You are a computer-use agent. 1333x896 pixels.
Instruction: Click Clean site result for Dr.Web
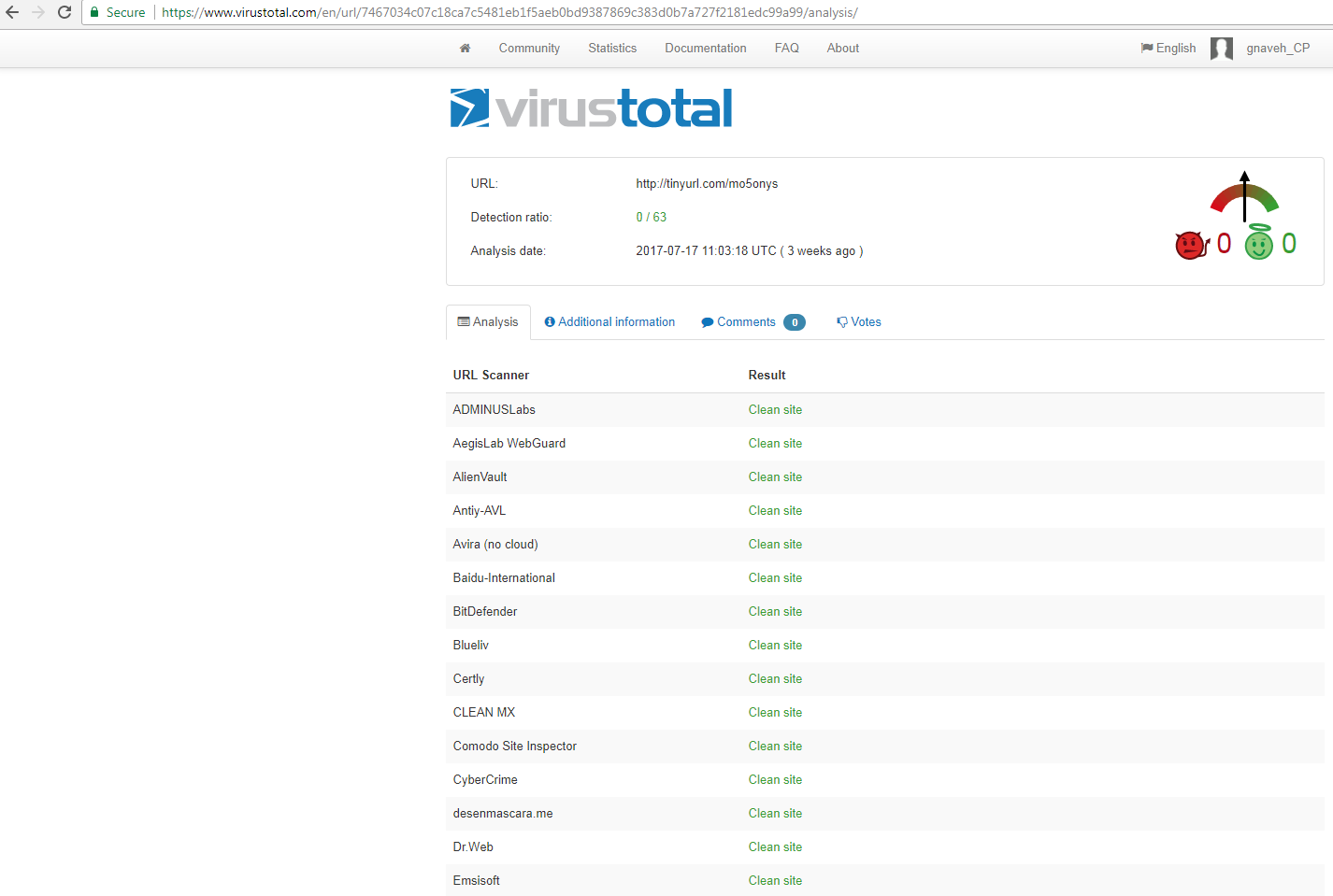click(x=775, y=846)
